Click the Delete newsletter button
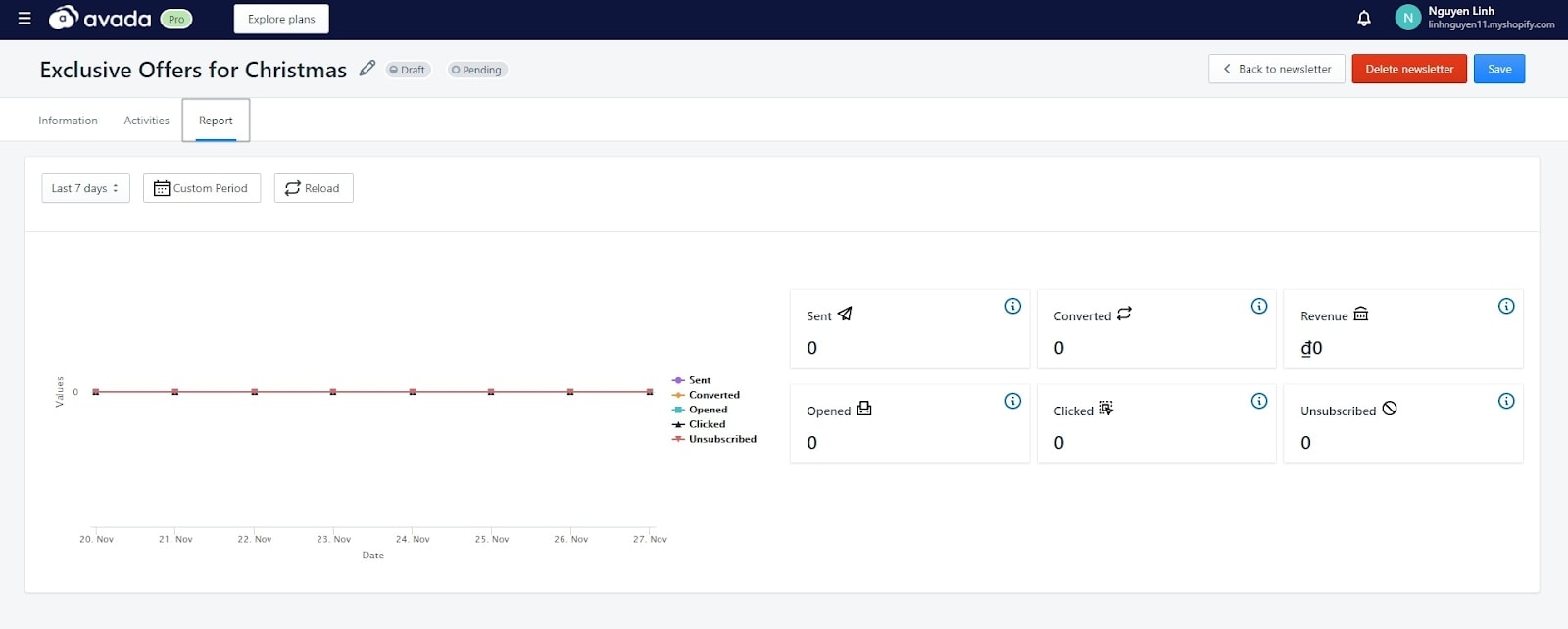This screenshot has width=1568, height=629. click(1408, 69)
